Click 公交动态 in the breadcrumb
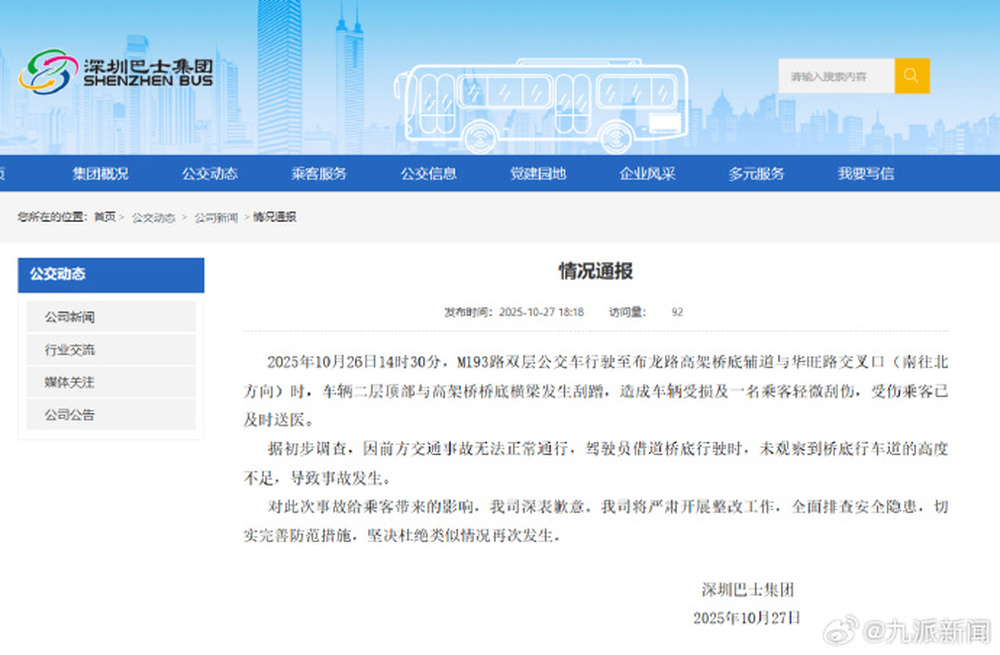Image resolution: width=1000 pixels, height=655 pixels. tap(154, 217)
